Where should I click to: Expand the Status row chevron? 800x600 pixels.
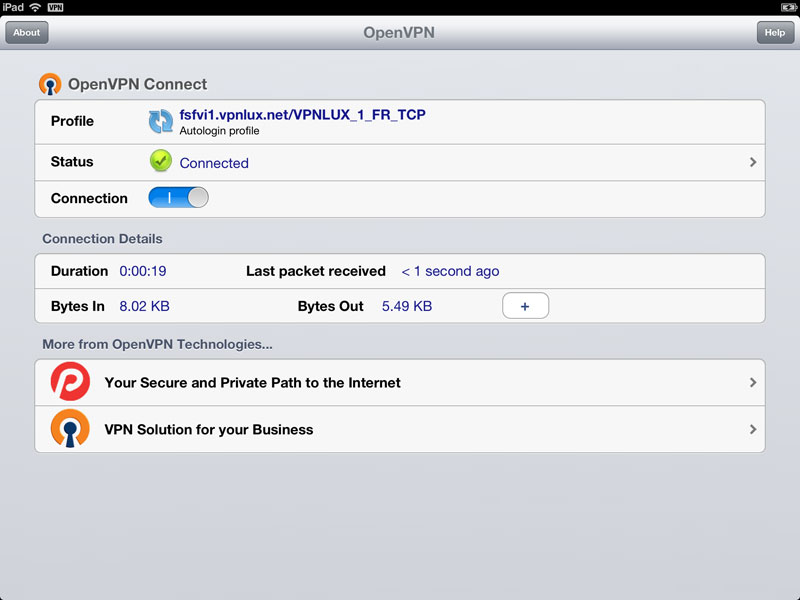pyautogui.click(x=753, y=162)
